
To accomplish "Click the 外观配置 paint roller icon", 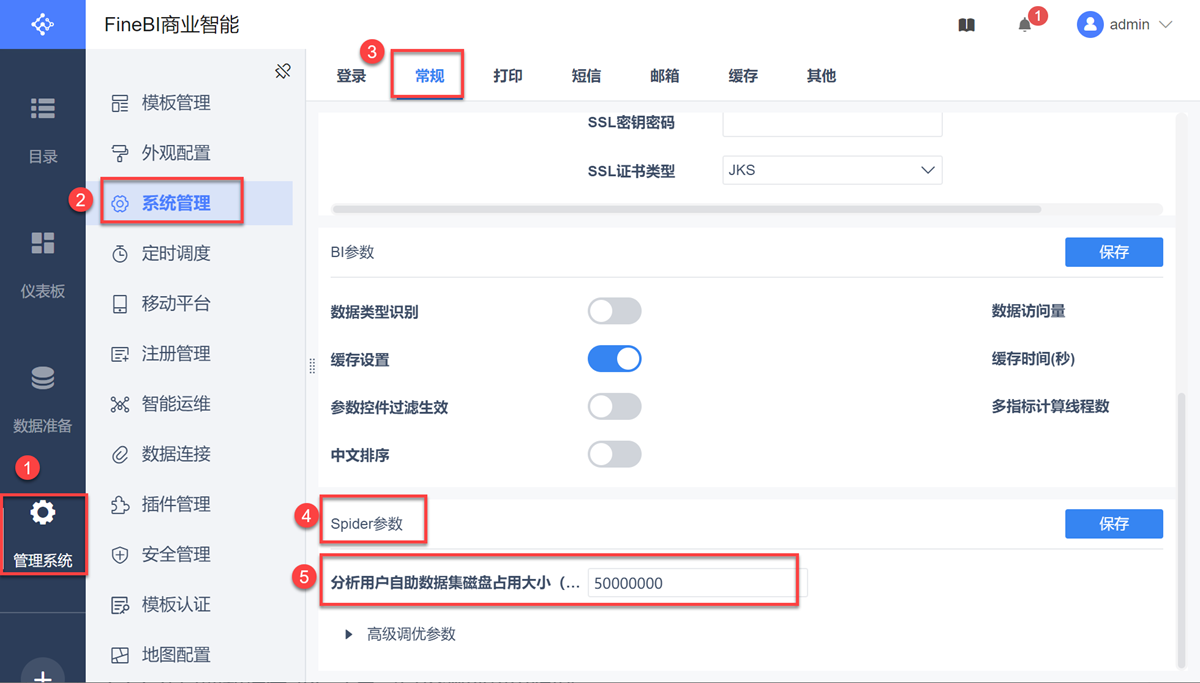I will pyautogui.click(x=120, y=153).
